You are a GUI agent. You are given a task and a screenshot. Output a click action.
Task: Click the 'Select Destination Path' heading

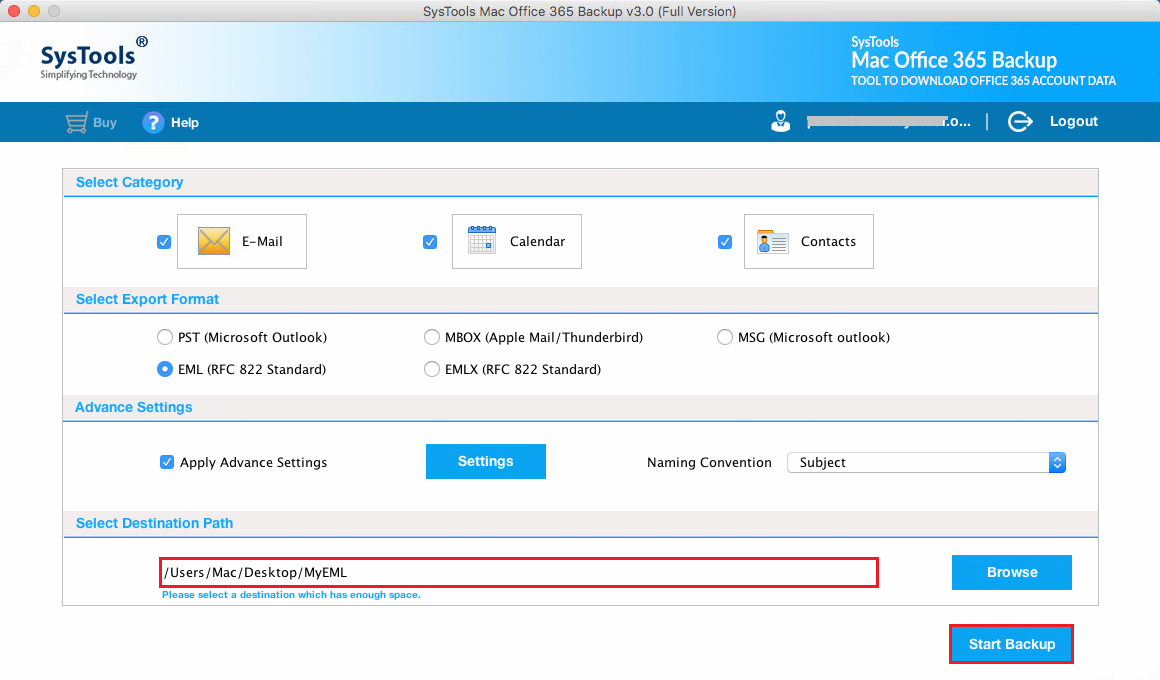155,523
